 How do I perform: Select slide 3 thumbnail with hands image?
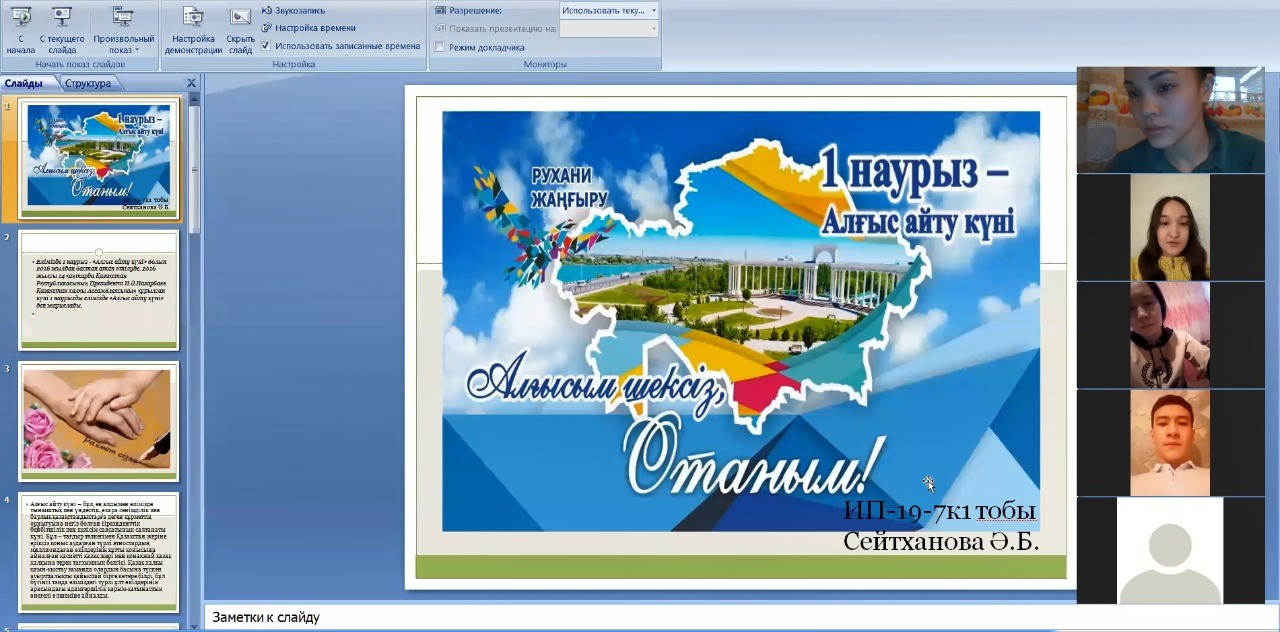pyautogui.click(x=98, y=421)
